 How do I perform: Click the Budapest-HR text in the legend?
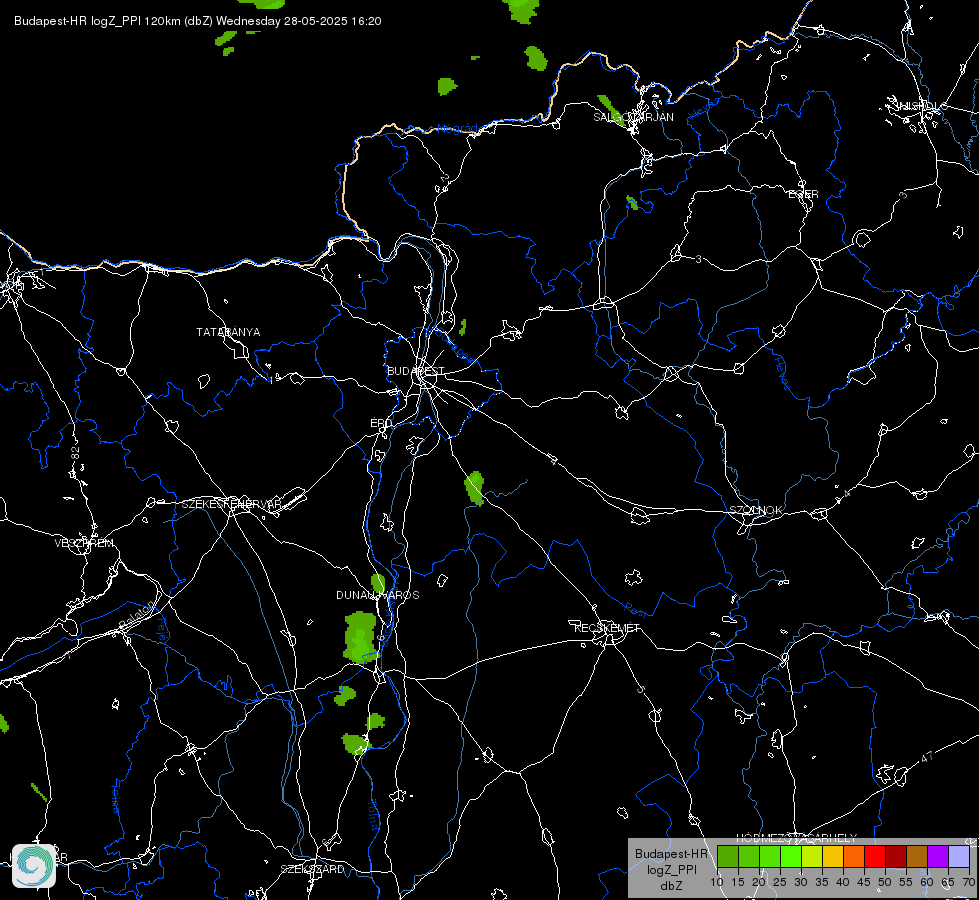pyautogui.click(x=671, y=854)
